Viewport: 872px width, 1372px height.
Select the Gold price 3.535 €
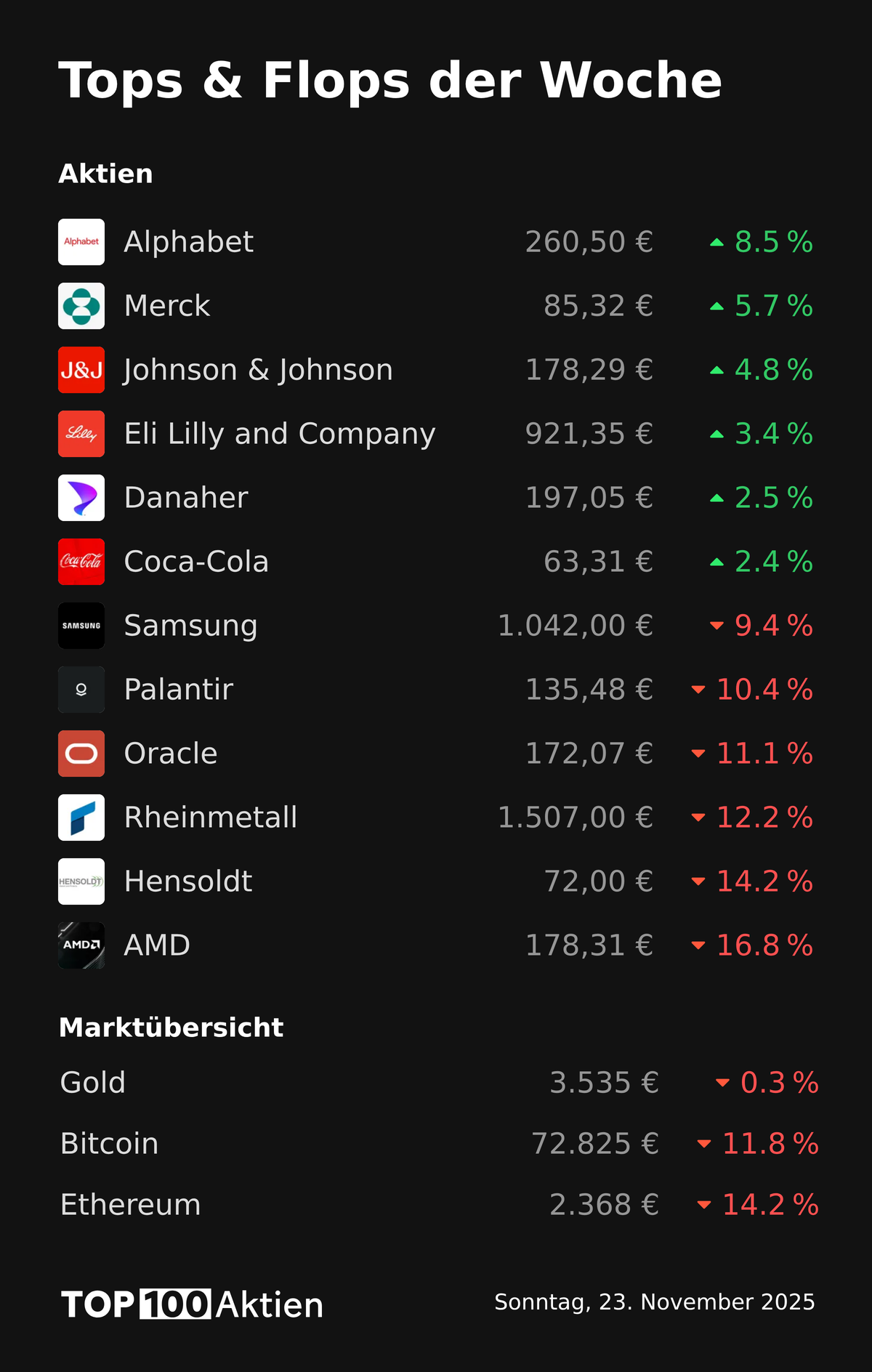tap(604, 1083)
